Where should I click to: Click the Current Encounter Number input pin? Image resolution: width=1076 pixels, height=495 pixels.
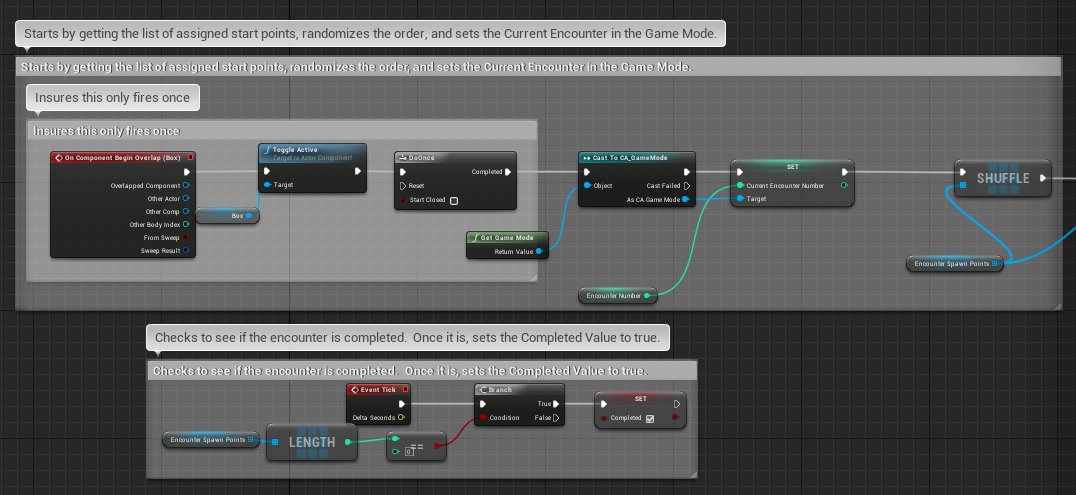tap(740, 185)
